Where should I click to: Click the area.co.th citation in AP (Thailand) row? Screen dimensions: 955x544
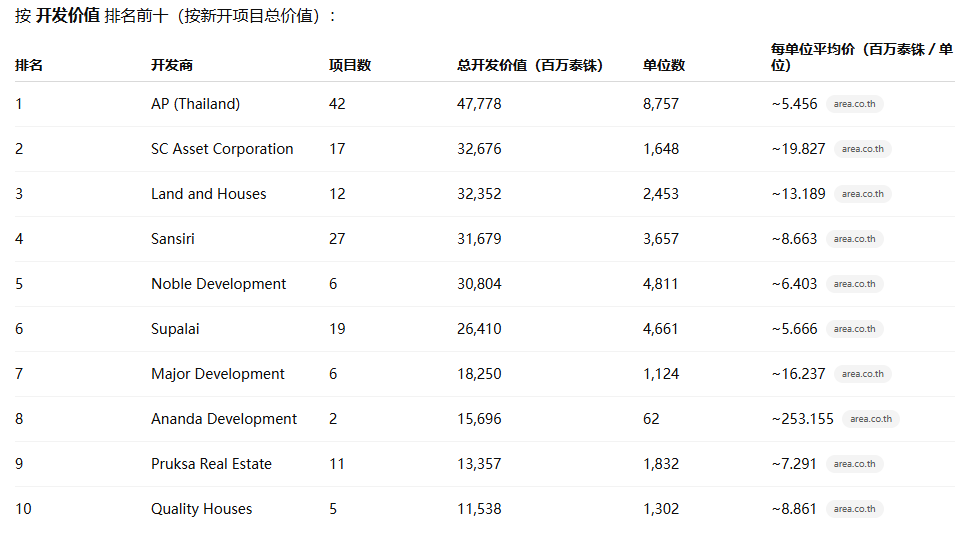(x=854, y=104)
